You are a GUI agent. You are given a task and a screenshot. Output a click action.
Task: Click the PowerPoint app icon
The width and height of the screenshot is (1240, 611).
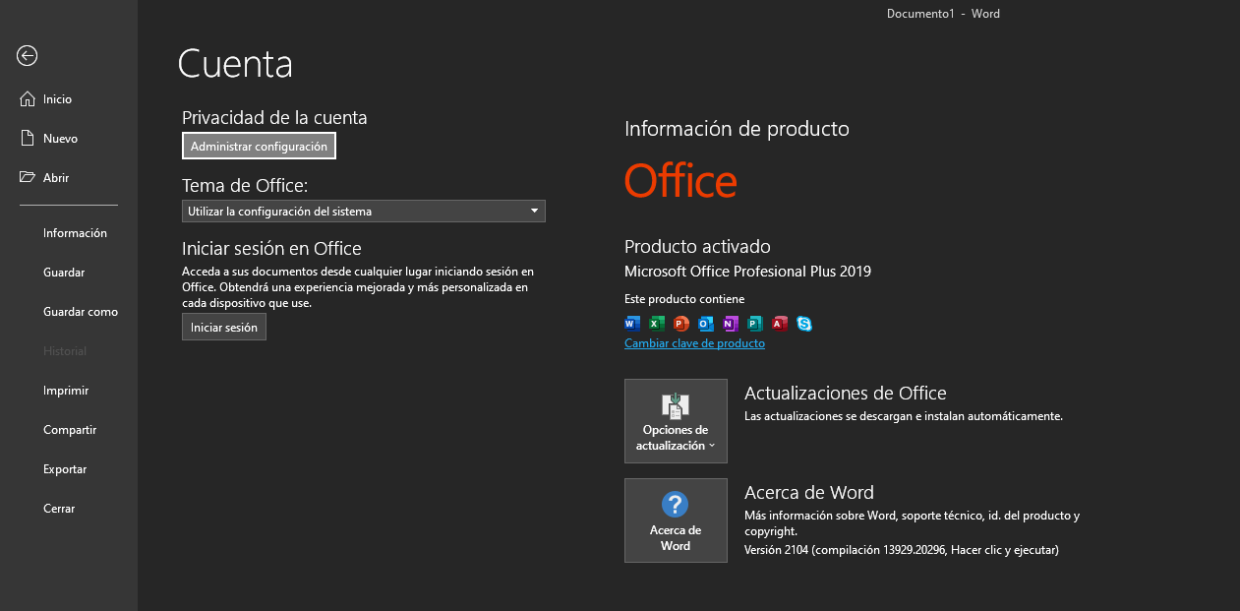click(x=681, y=323)
